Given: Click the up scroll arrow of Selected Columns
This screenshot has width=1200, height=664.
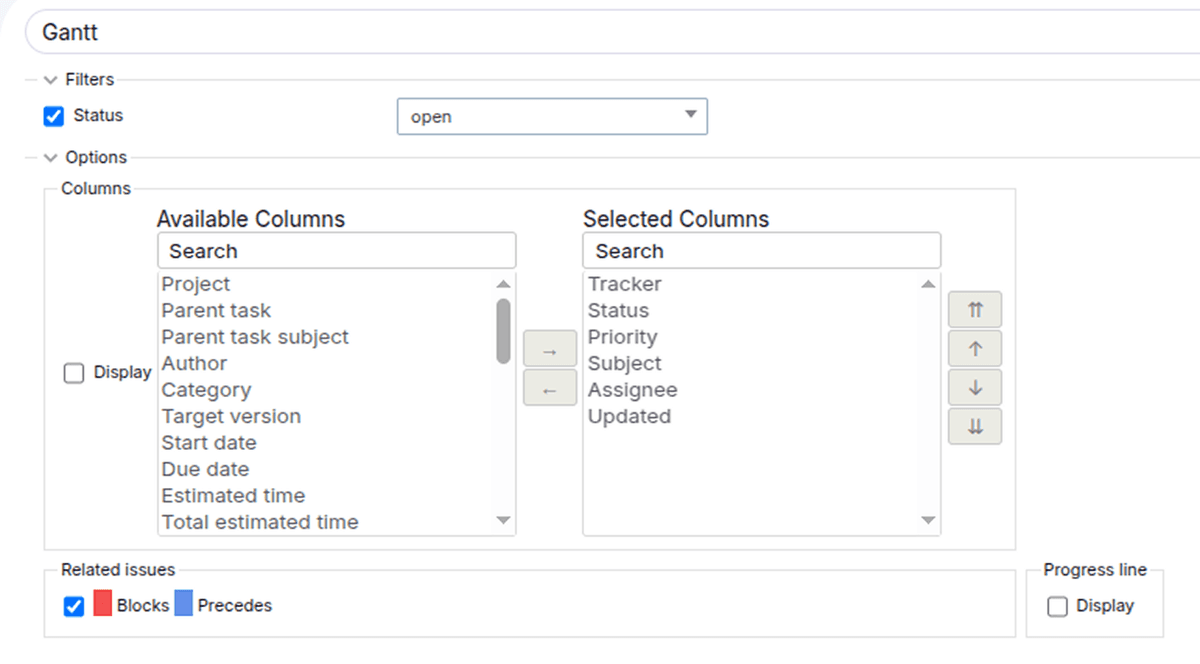Looking at the screenshot, I should 928,284.
